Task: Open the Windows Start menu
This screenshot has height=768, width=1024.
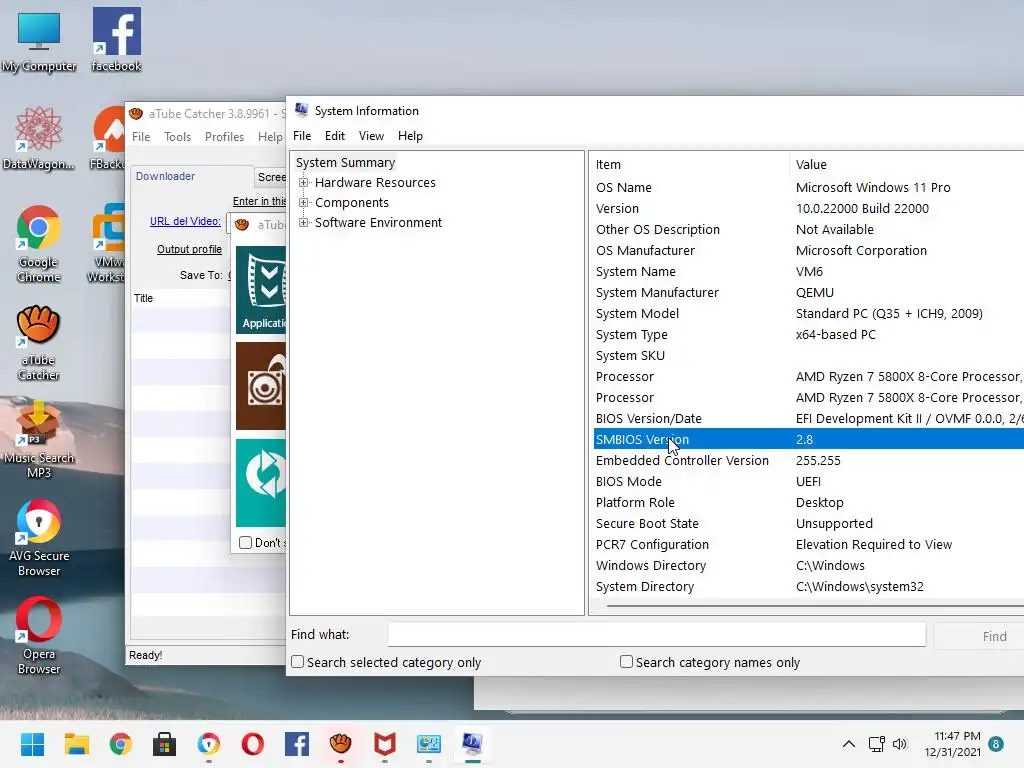Action: (32, 744)
